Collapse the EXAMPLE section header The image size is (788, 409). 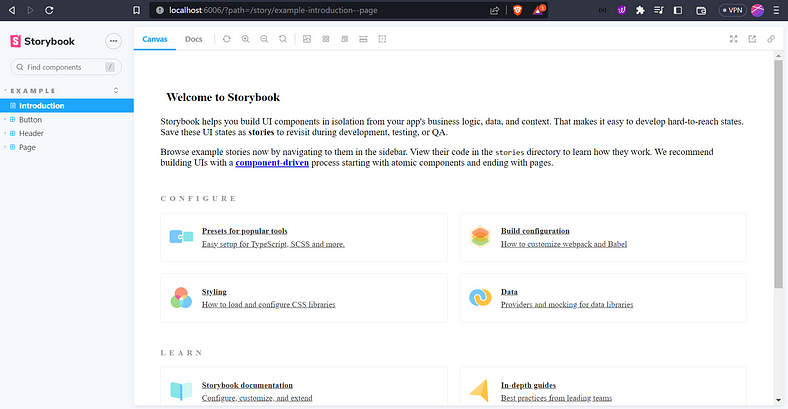coord(33,91)
